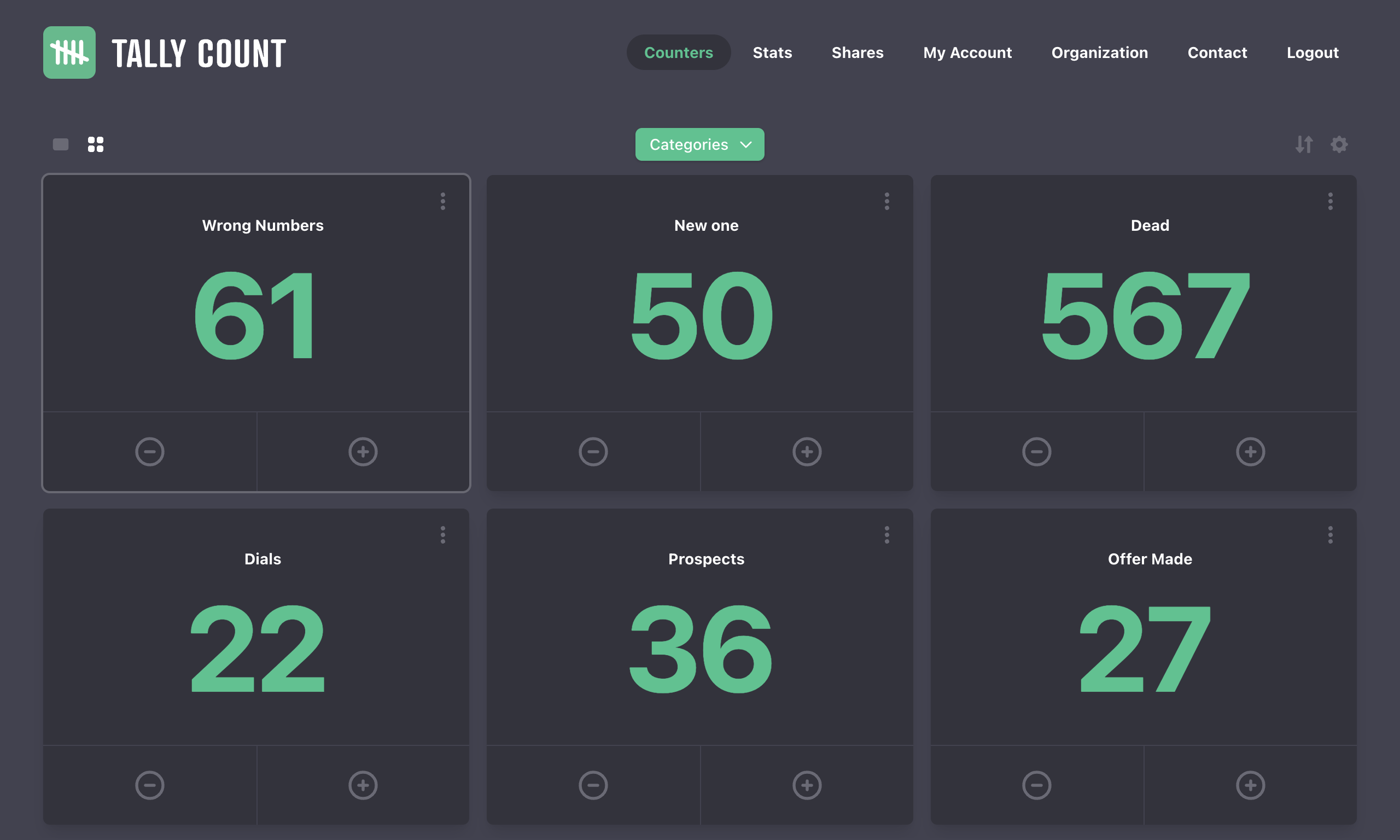
Task: Decrease the New one counter
Action: [592, 451]
